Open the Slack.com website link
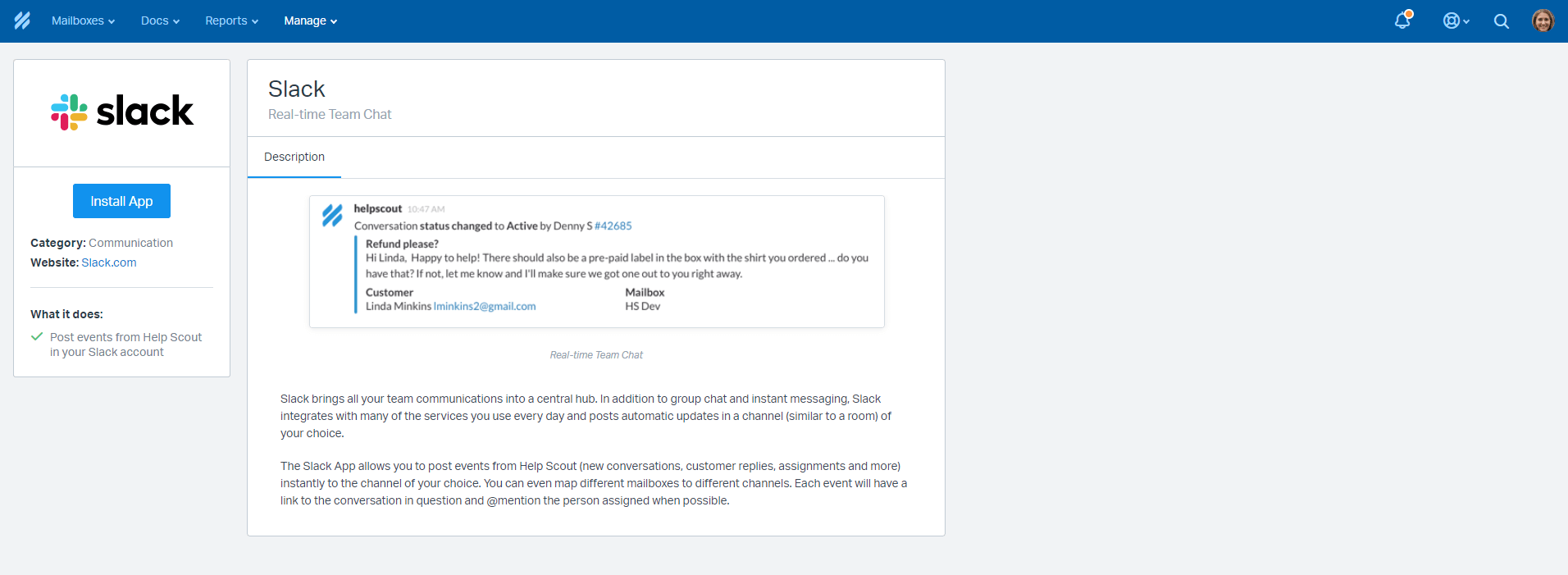This screenshot has height=575, width=1568. [x=109, y=262]
